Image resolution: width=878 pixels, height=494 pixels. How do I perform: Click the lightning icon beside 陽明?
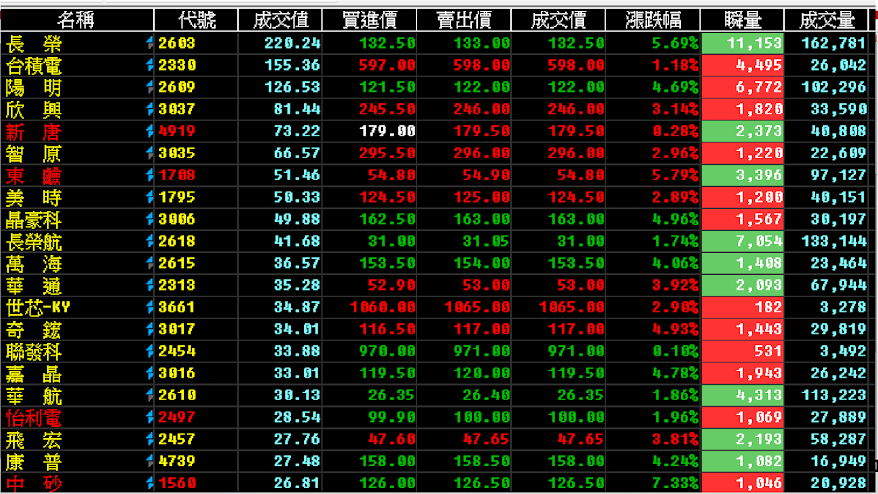pos(150,87)
